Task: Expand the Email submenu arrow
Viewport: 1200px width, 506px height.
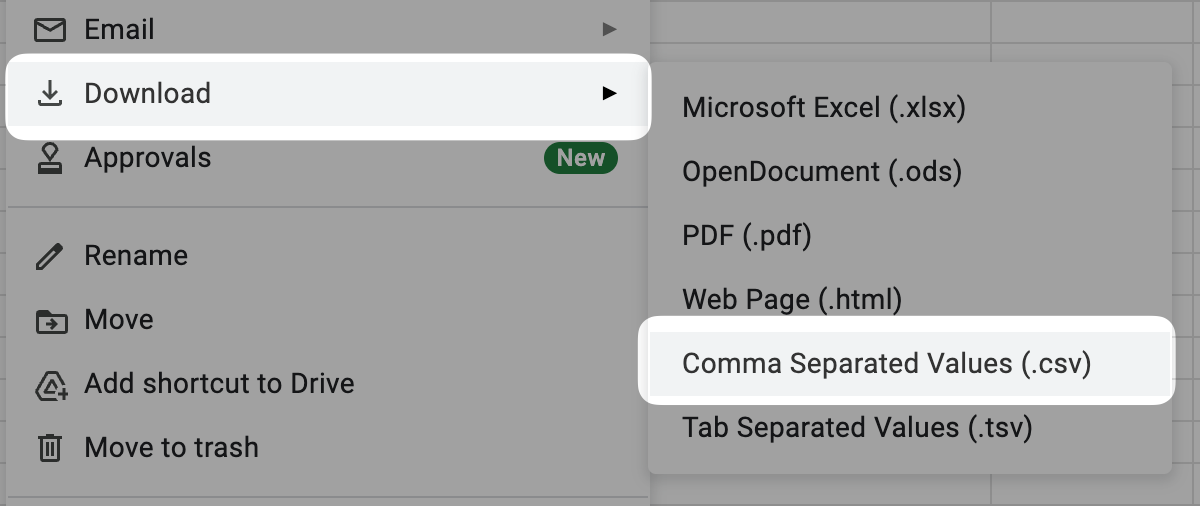Action: tap(609, 30)
